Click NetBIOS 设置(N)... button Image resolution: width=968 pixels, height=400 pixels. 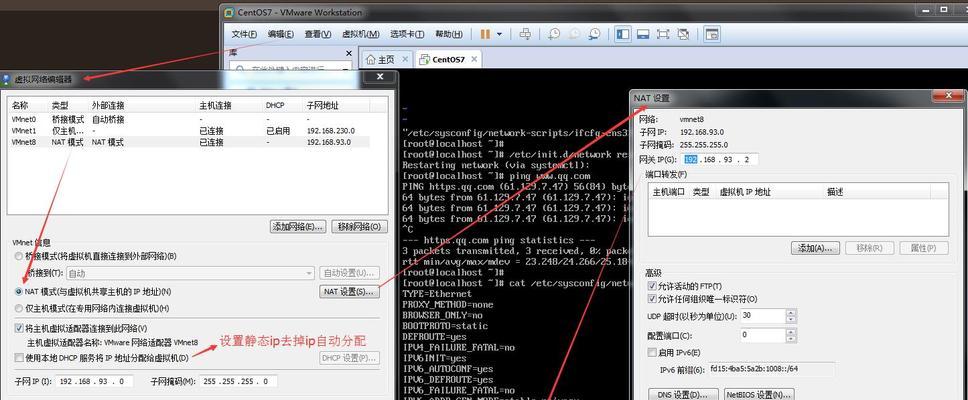tap(759, 394)
